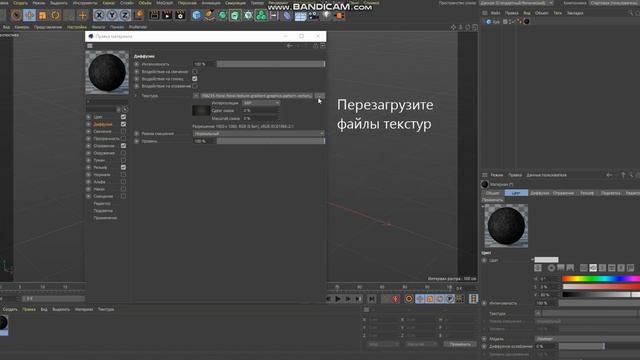This screenshot has width=640, height=360.
Task: Click the red Record keyframe button
Action: point(395,299)
